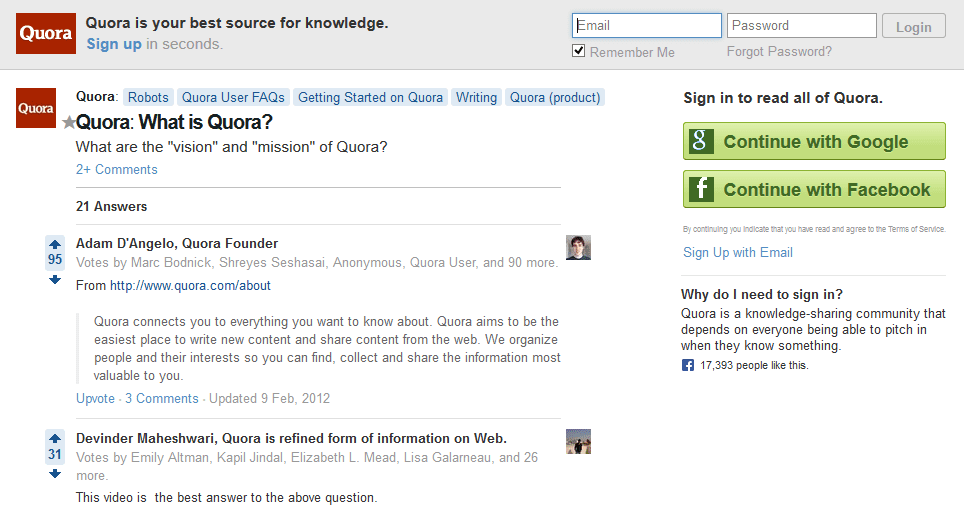
Task: Click Upvote link under Adam's answer
Action: pyautogui.click(x=95, y=399)
